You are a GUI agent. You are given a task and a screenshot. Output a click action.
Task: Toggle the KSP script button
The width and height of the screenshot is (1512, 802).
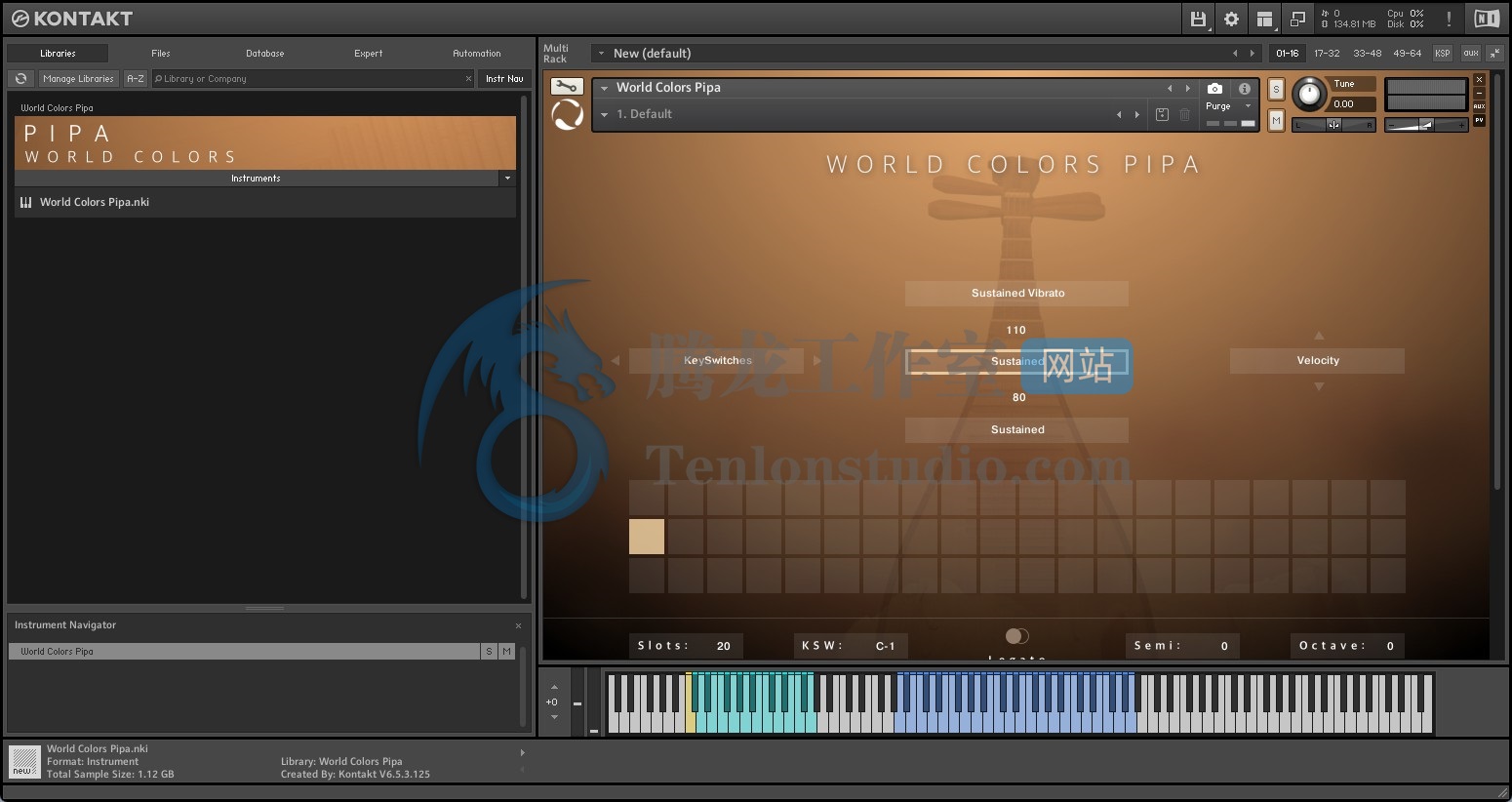pos(1443,54)
